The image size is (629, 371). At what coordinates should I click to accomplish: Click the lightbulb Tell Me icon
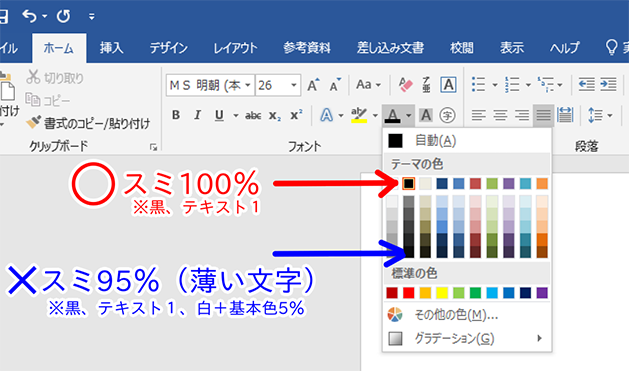(611, 48)
